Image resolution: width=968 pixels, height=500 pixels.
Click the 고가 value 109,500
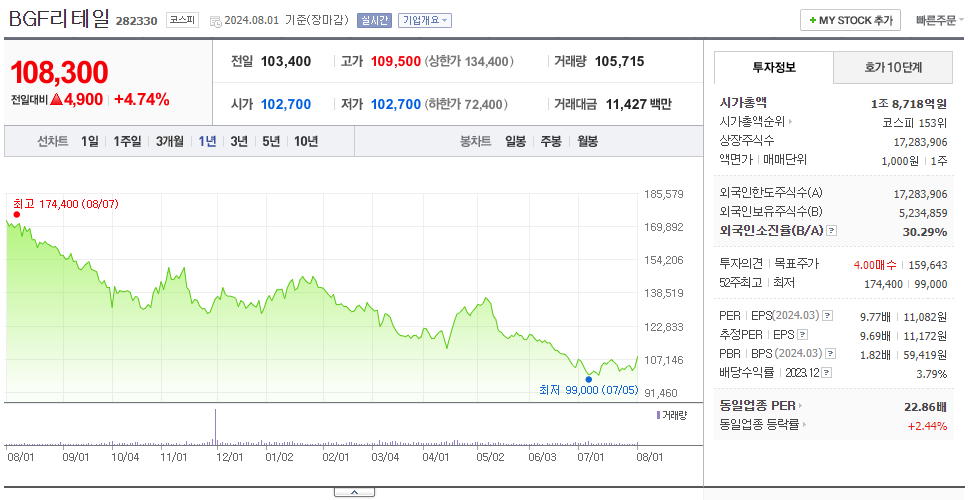point(396,61)
